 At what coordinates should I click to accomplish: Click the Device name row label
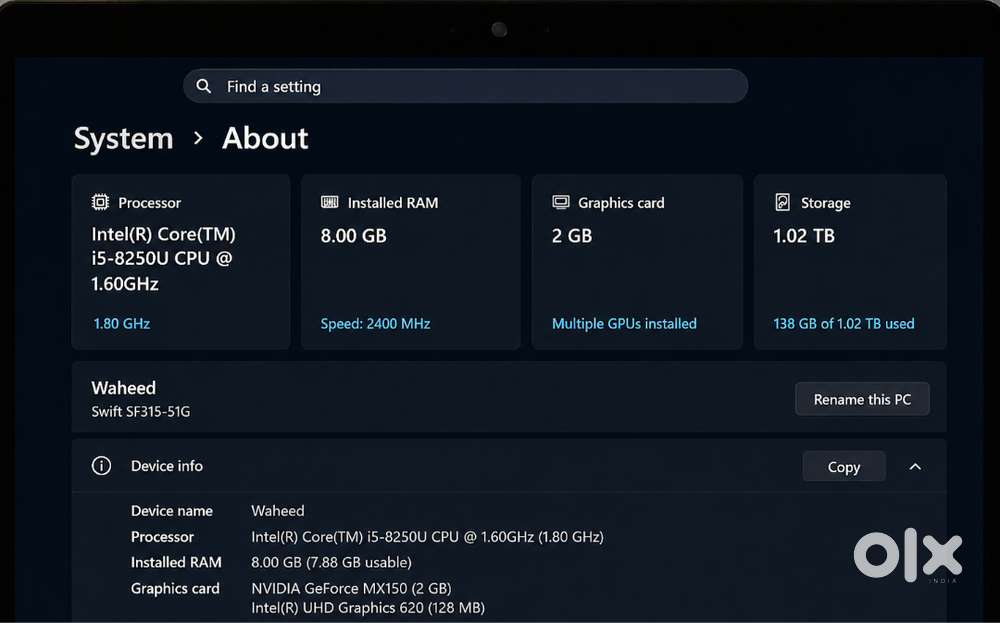[172, 511]
